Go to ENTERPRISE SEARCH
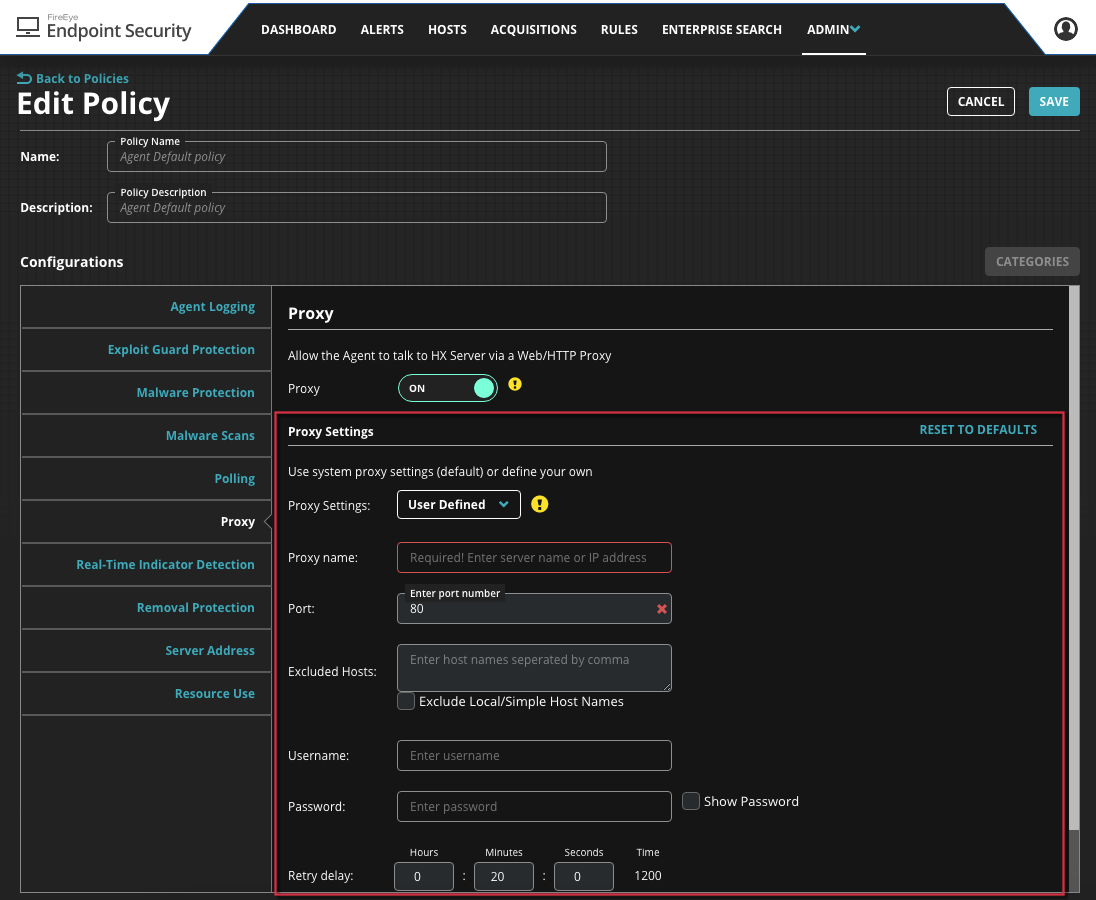 pos(721,29)
